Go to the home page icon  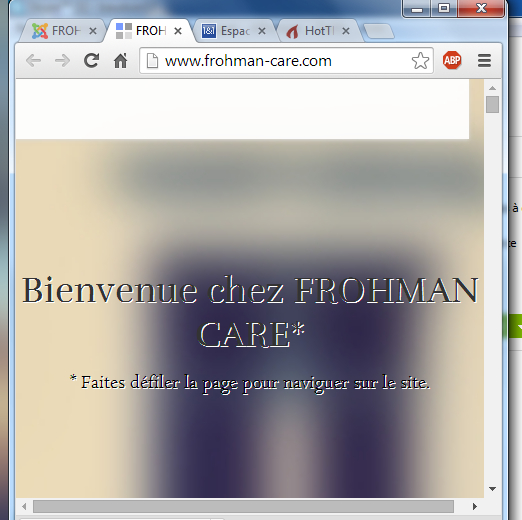[120, 61]
